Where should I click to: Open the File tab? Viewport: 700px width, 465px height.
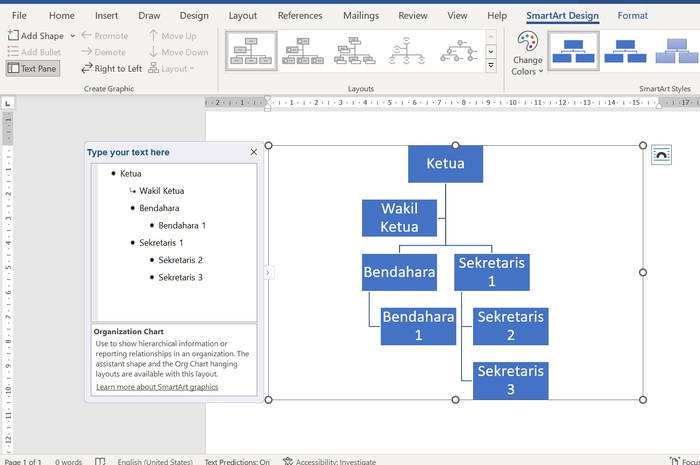click(19, 16)
